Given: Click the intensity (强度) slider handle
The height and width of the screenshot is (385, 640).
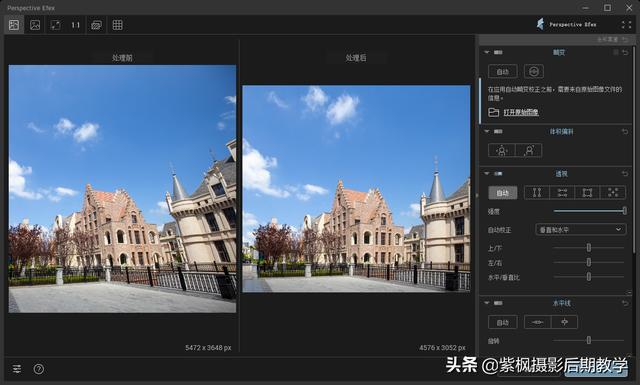Looking at the screenshot, I should tap(624, 211).
